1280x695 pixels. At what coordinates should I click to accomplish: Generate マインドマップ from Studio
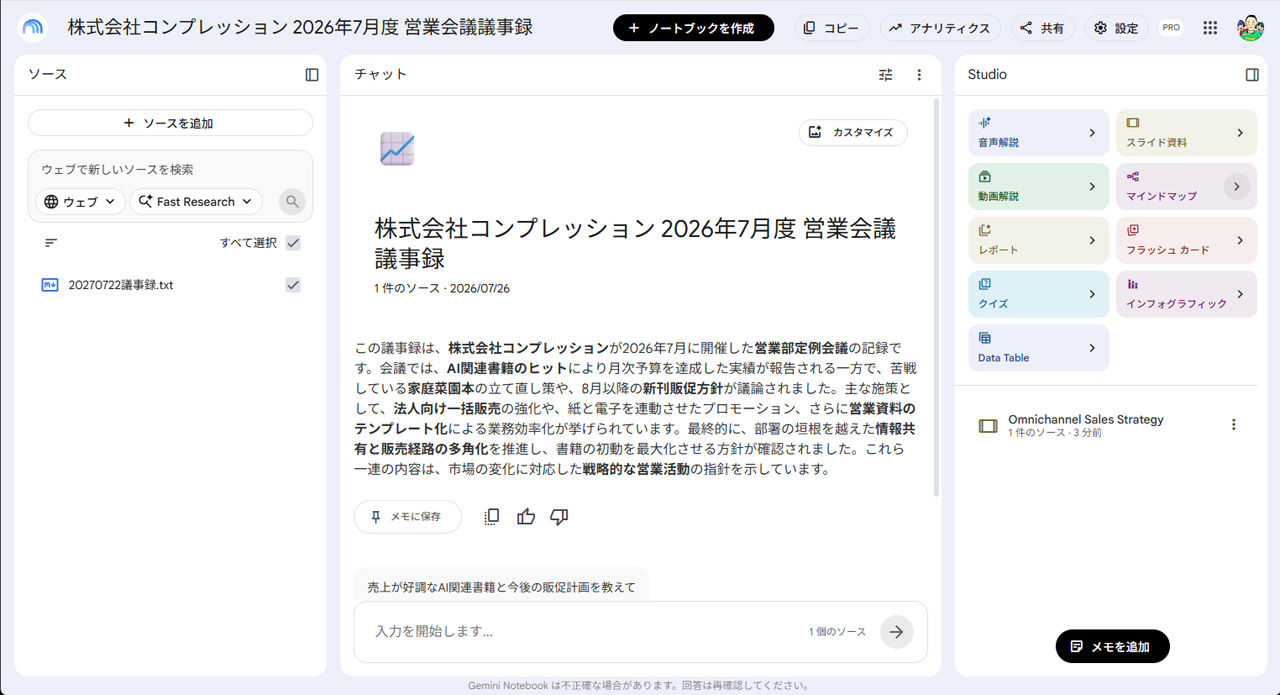tap(1186, 187)
